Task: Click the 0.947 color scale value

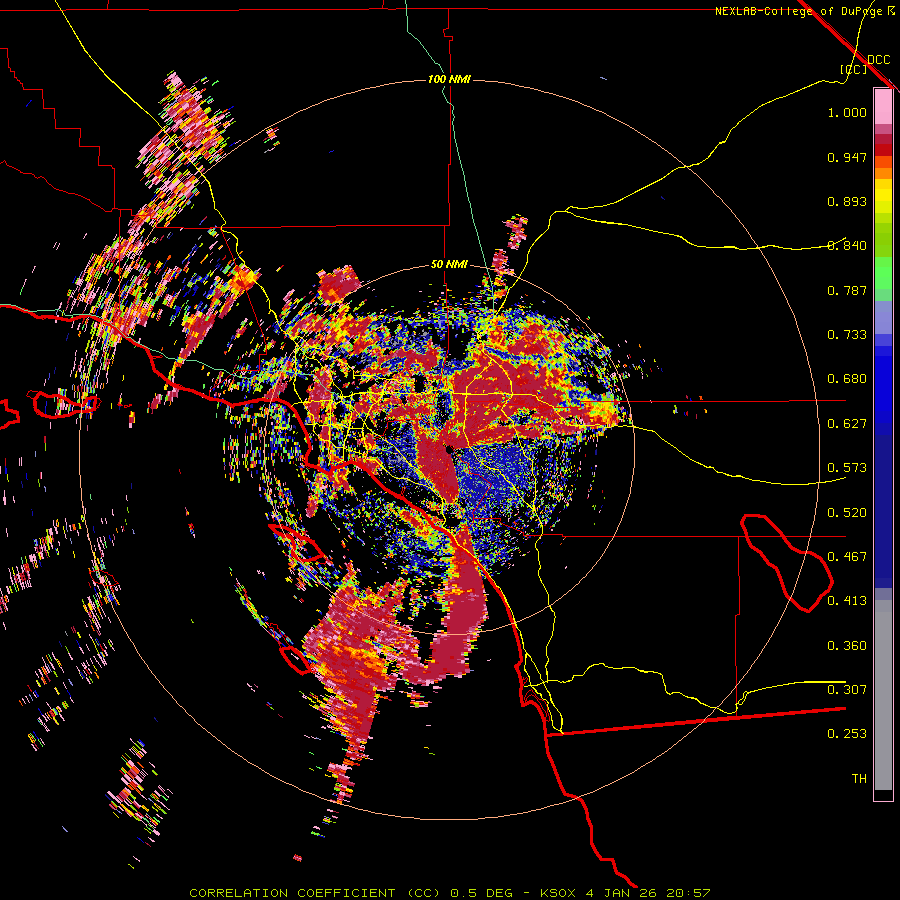Action: coord(847,157)
